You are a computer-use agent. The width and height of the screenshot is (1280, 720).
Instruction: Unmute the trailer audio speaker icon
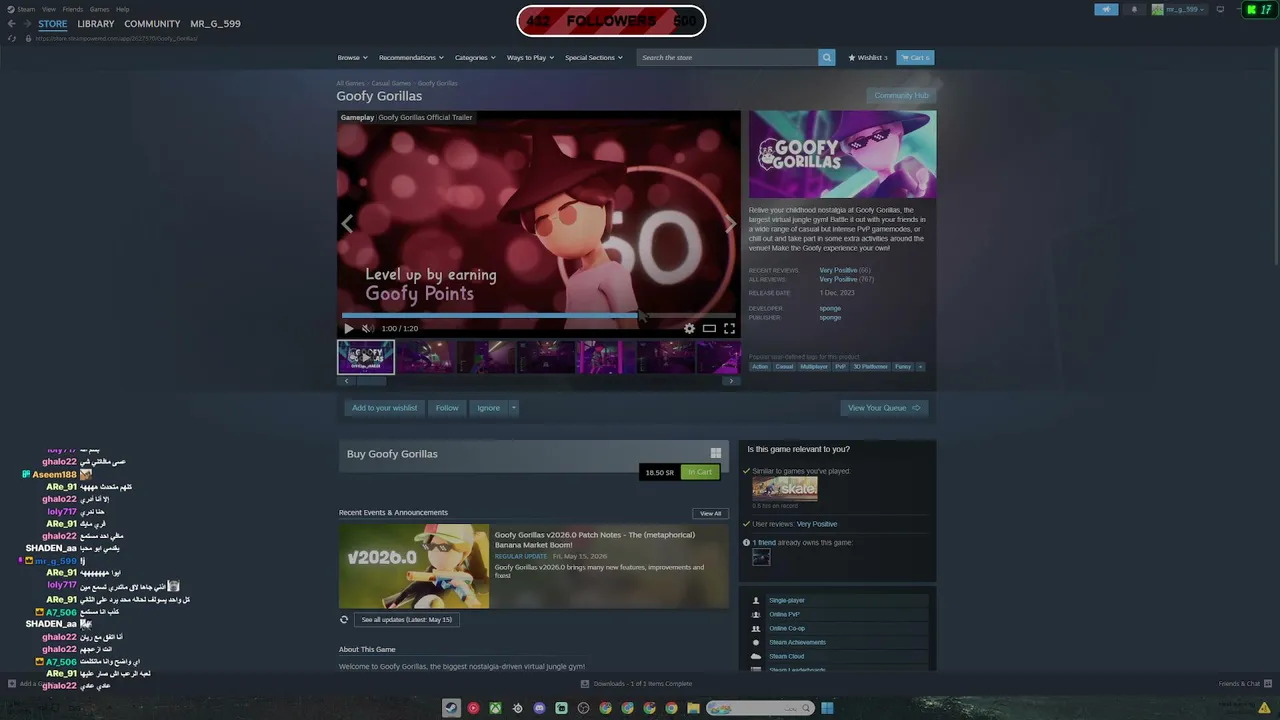367,328
